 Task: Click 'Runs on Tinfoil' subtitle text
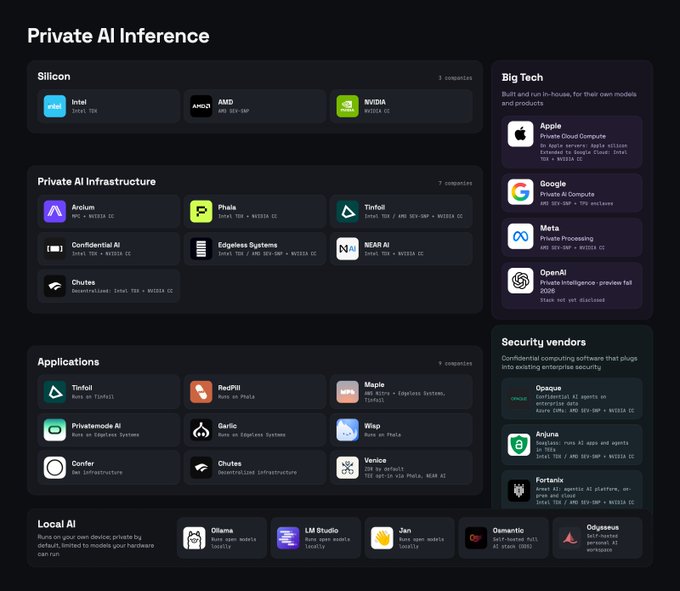93,397
